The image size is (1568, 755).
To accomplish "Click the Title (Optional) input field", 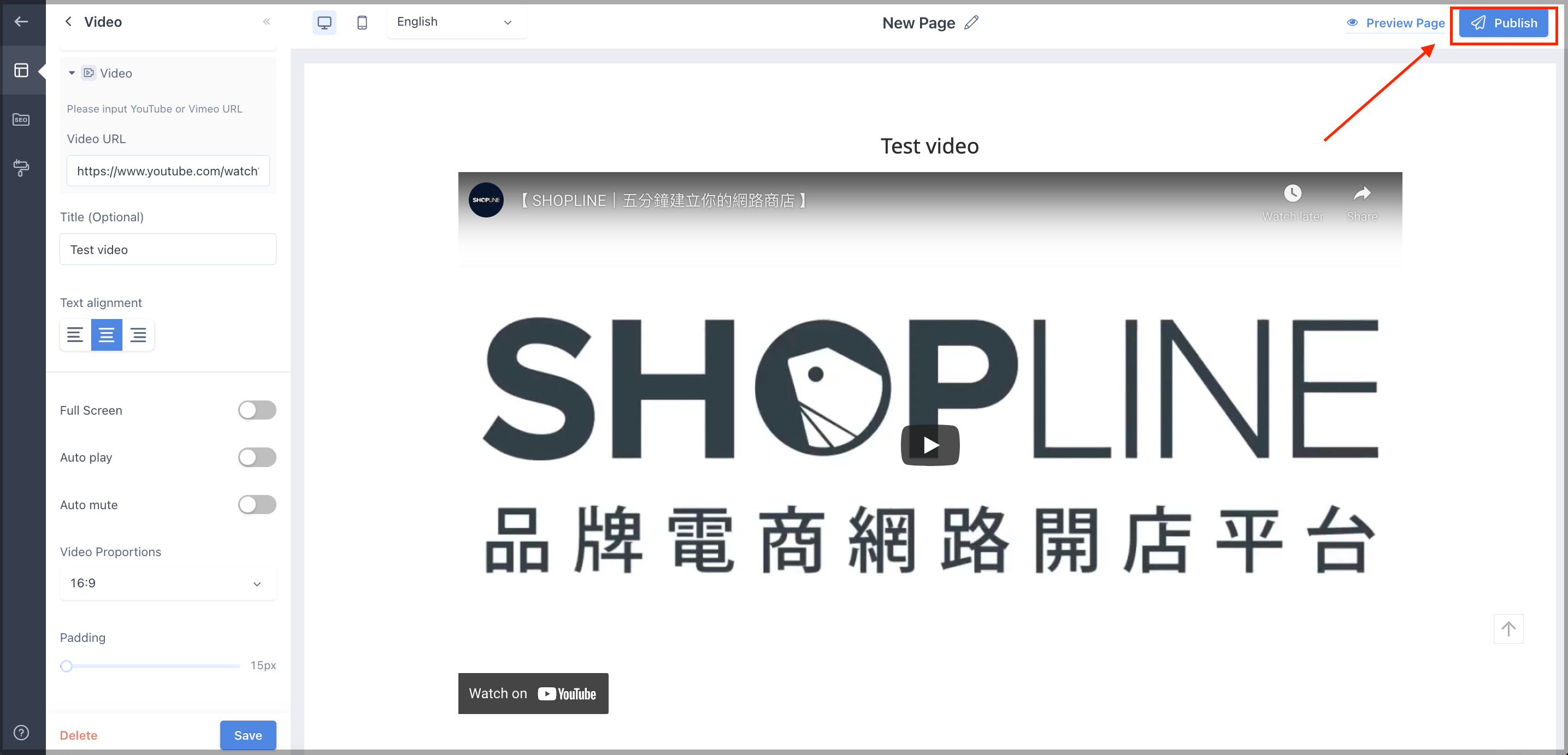I will (168, 249).
